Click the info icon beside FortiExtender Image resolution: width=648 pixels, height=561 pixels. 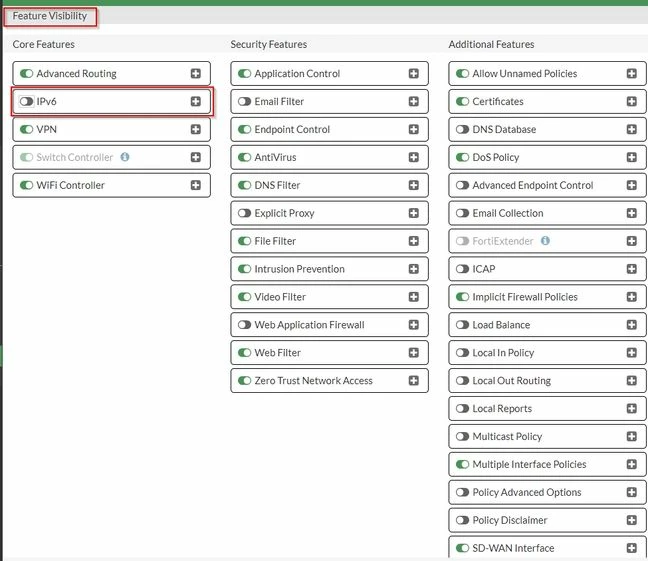[545, 241]
